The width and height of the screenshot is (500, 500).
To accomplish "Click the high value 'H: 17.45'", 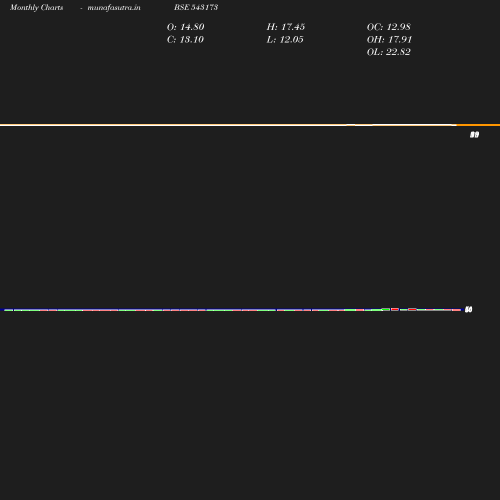I will (x=286, y=27).
